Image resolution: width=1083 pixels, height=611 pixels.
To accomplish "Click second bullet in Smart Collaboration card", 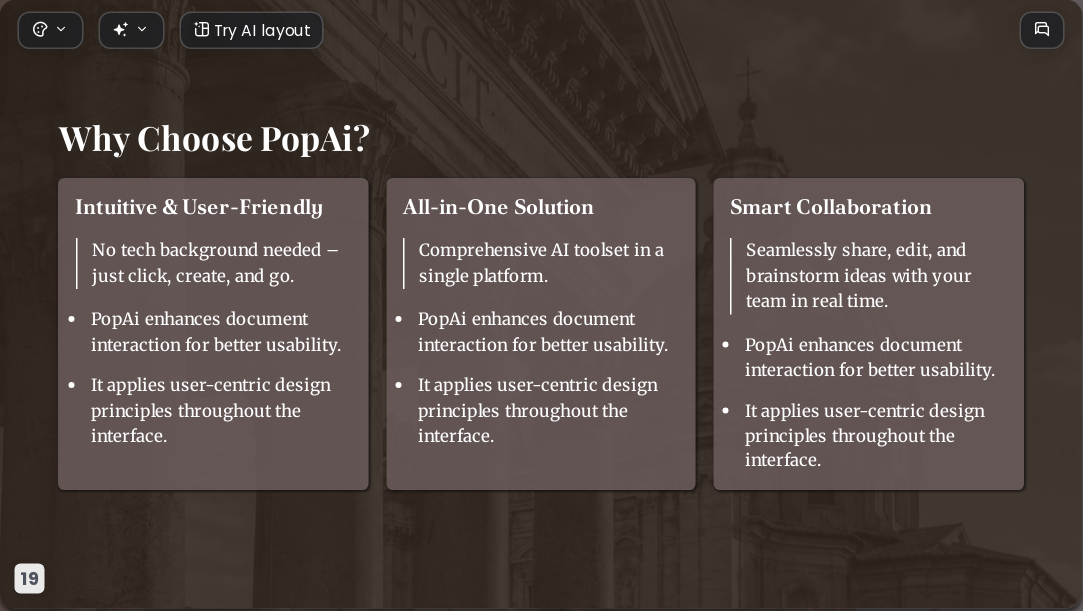I will coord(865,436).
